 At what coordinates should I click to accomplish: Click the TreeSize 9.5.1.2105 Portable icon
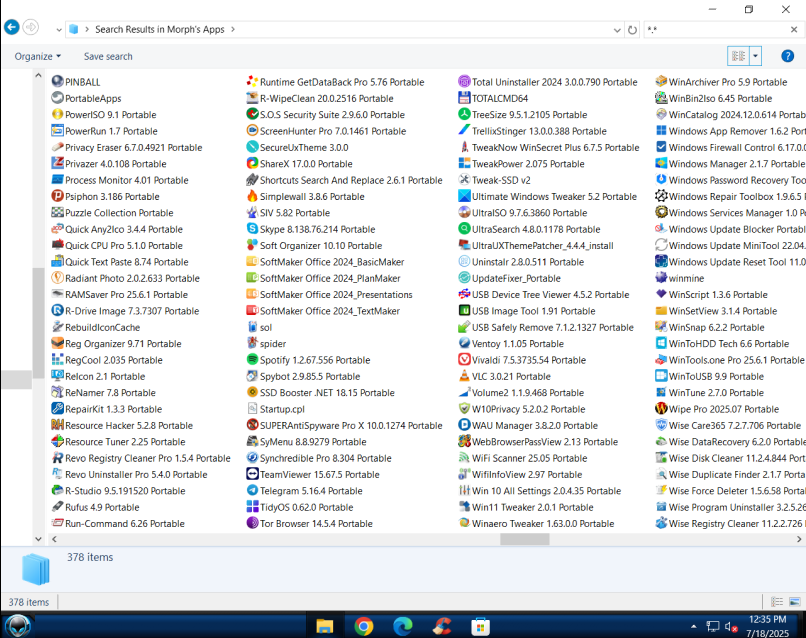[464, 114]
